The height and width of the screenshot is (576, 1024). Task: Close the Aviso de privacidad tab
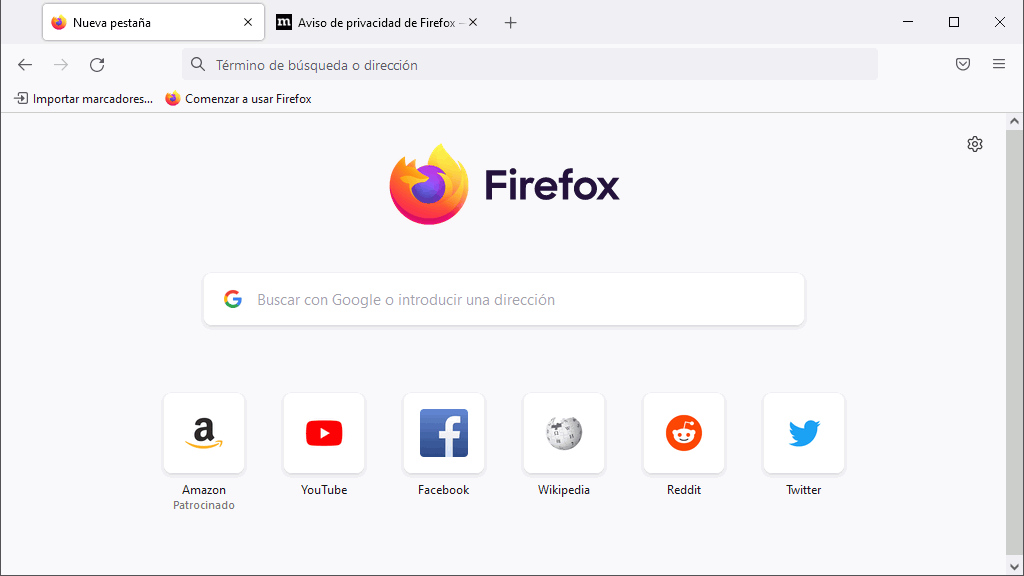(x=473, y=22)
